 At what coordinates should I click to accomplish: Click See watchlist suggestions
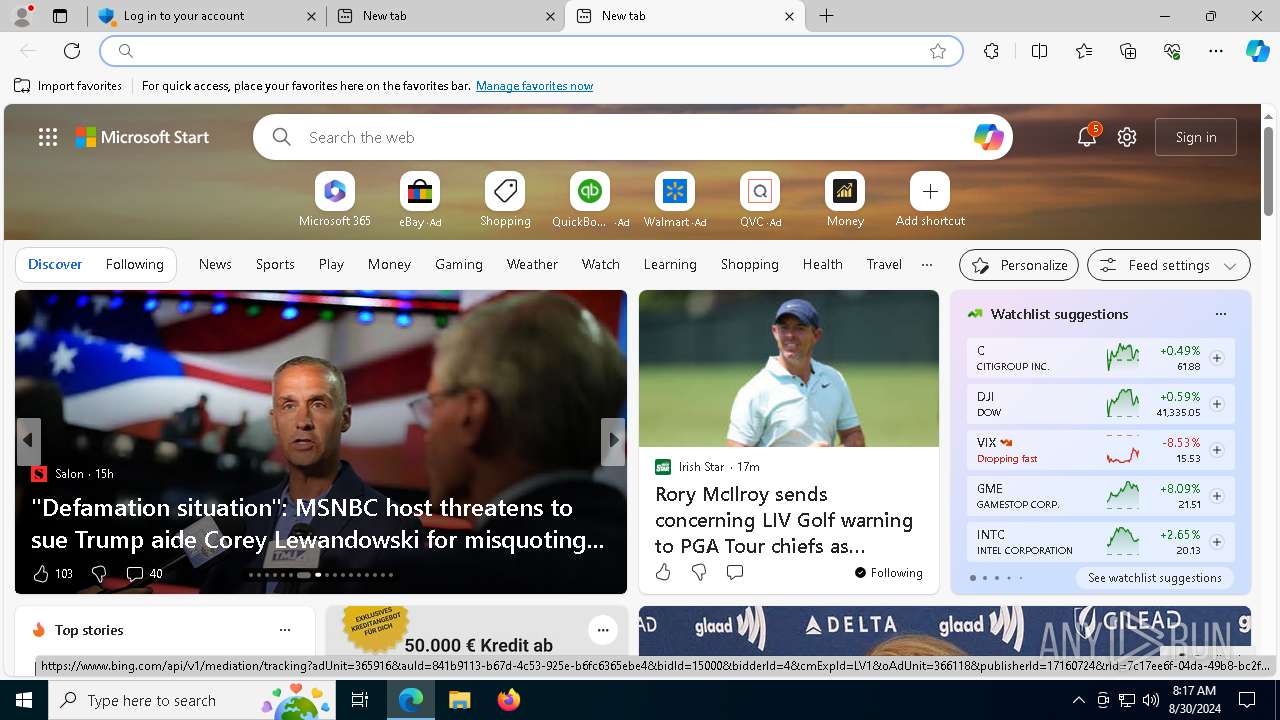coord(1155,578)
